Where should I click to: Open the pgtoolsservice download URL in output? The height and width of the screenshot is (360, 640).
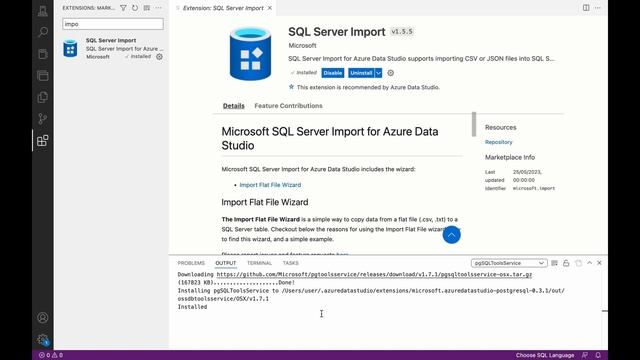coord(374,274)
